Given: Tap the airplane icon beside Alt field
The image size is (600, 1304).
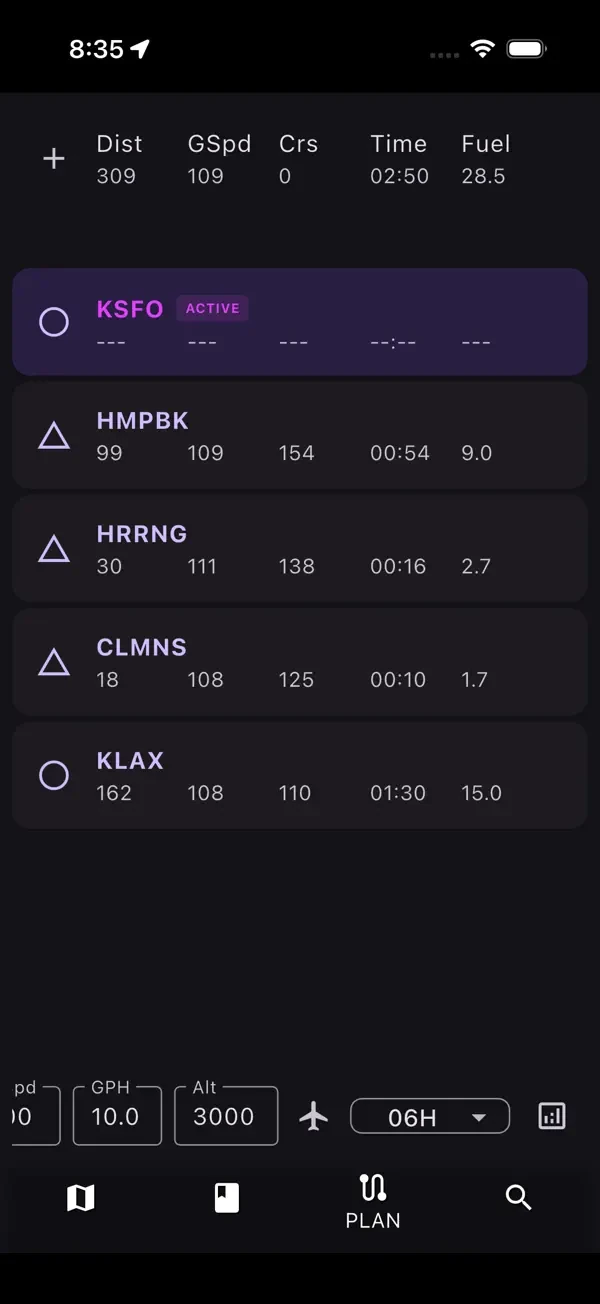Looking at the screenshot, I should 314,1116.
